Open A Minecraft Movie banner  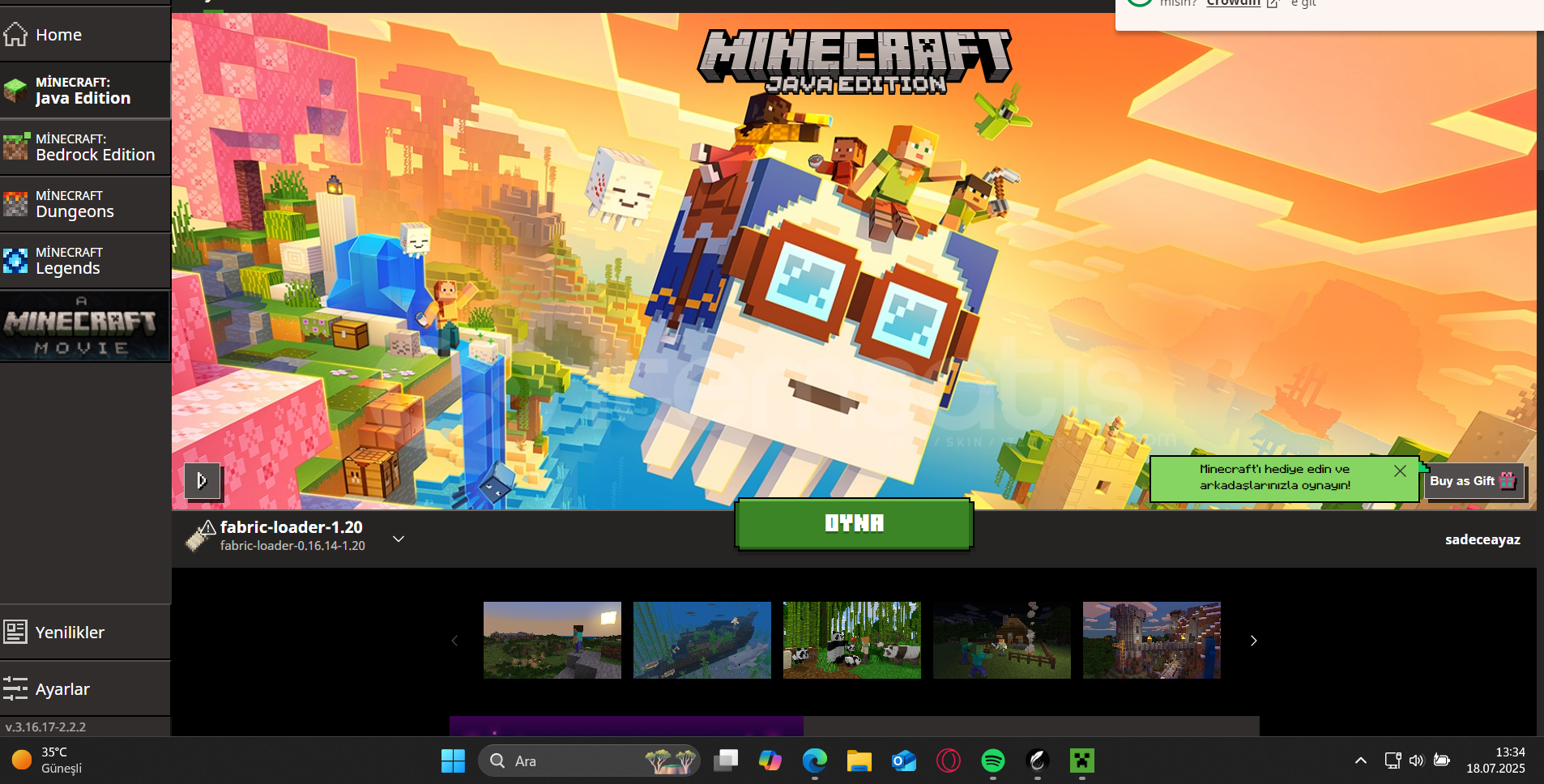(85, 326)
